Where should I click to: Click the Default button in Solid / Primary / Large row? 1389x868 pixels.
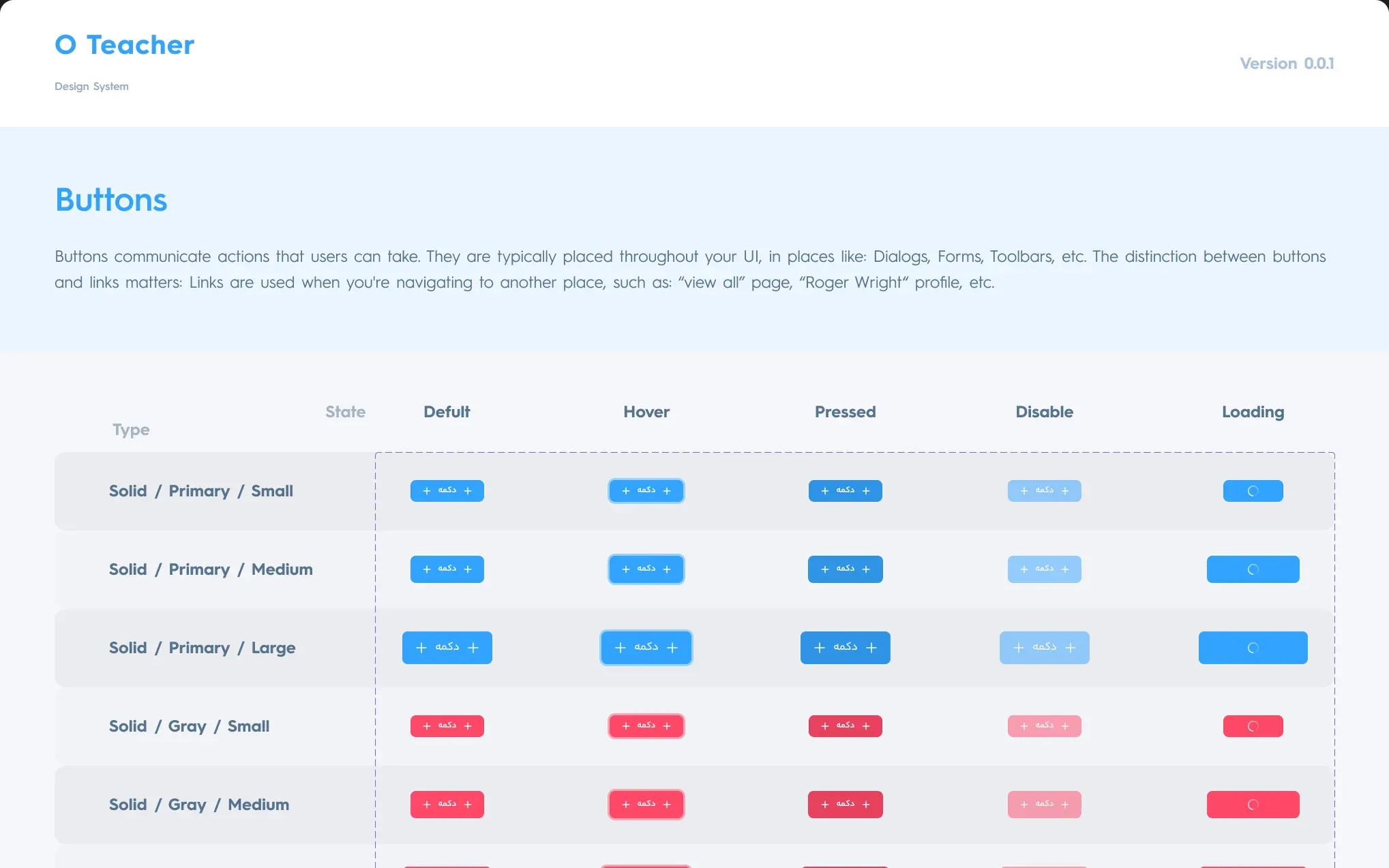point(447,648)
